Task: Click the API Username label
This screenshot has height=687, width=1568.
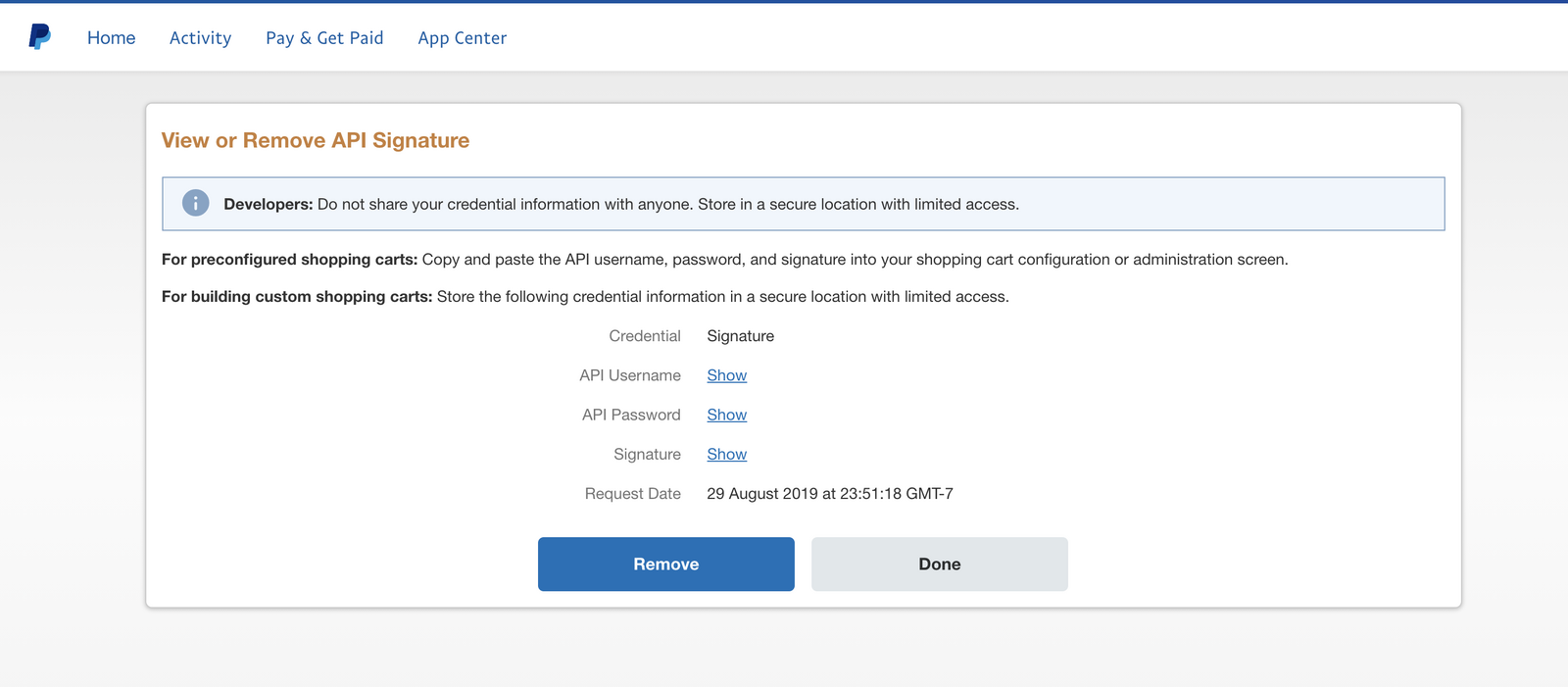Action: [x=629, y=375]
